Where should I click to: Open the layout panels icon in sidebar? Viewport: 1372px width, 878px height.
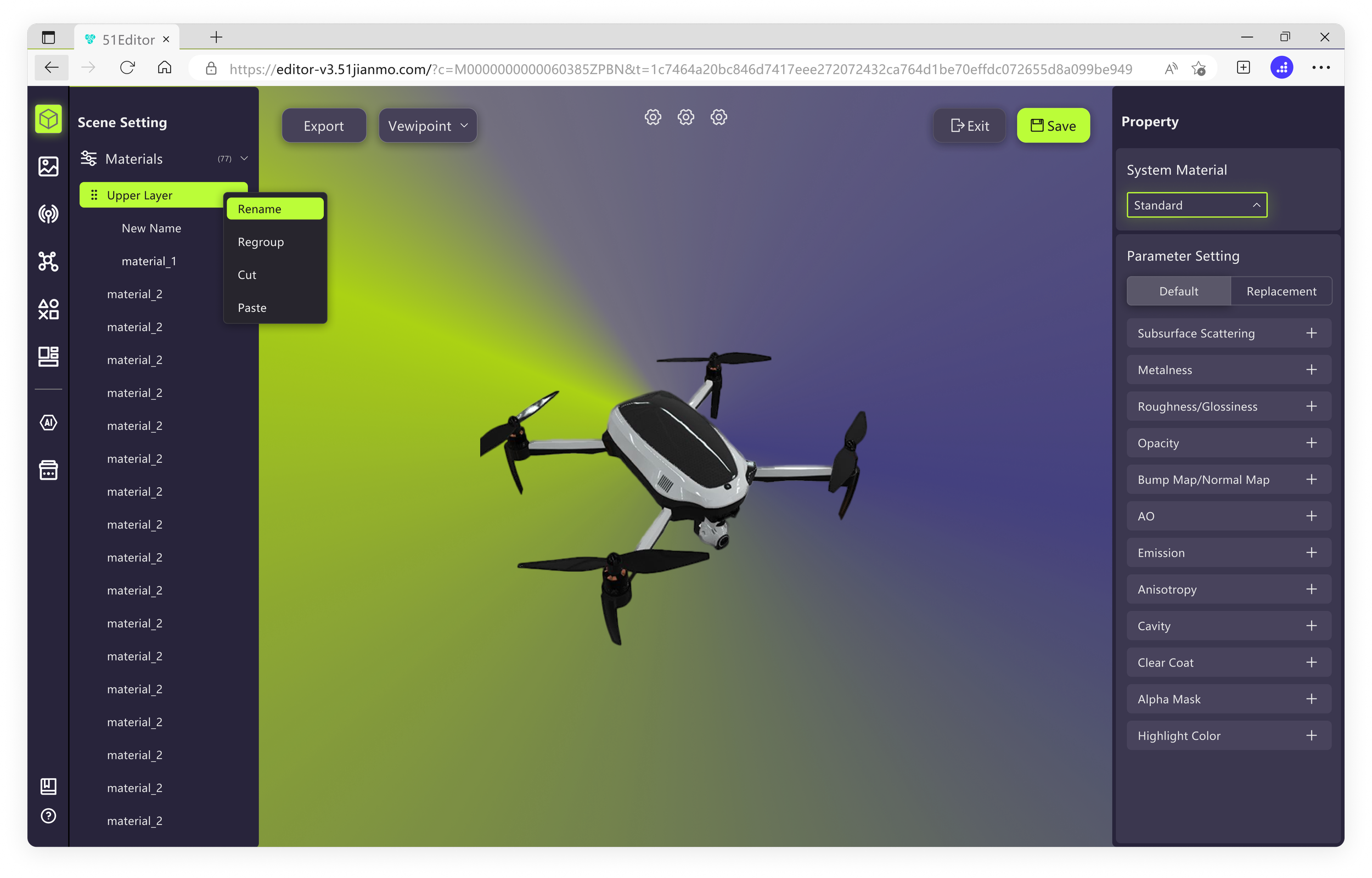coord(48,357)
